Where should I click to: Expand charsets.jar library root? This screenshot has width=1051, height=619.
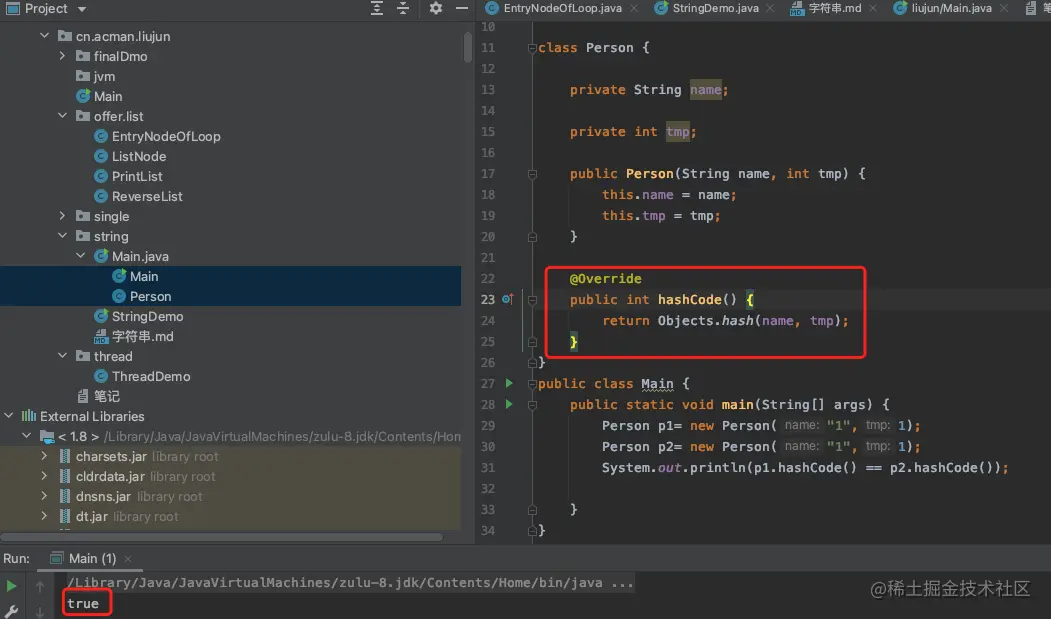(x=44, y=456)
